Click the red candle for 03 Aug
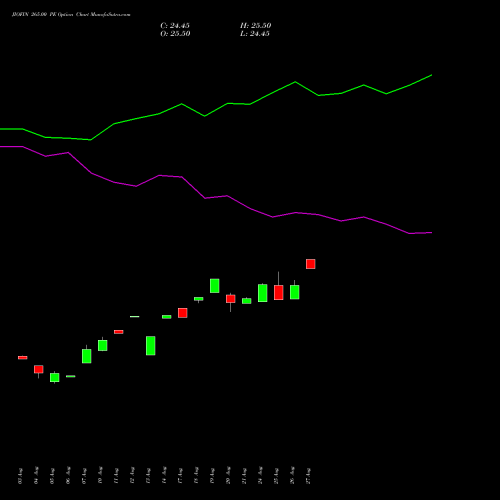500x500 pixels. [x=23, y=358]
